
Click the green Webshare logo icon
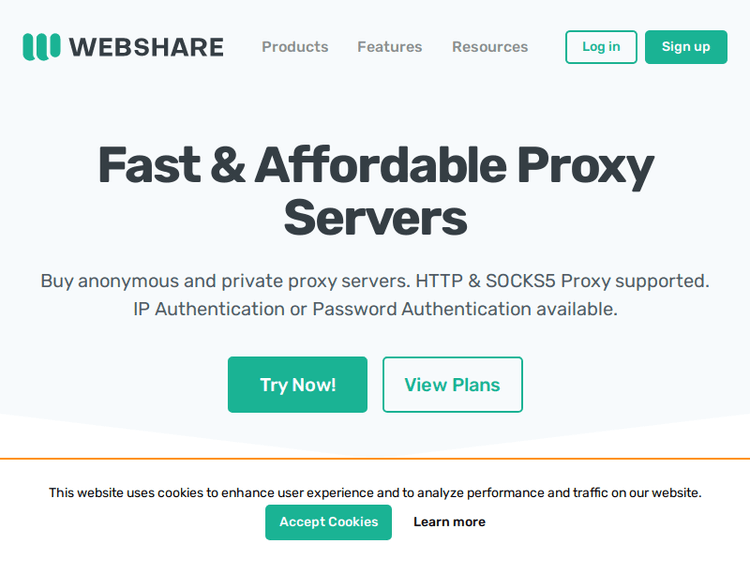pos(42,47)
